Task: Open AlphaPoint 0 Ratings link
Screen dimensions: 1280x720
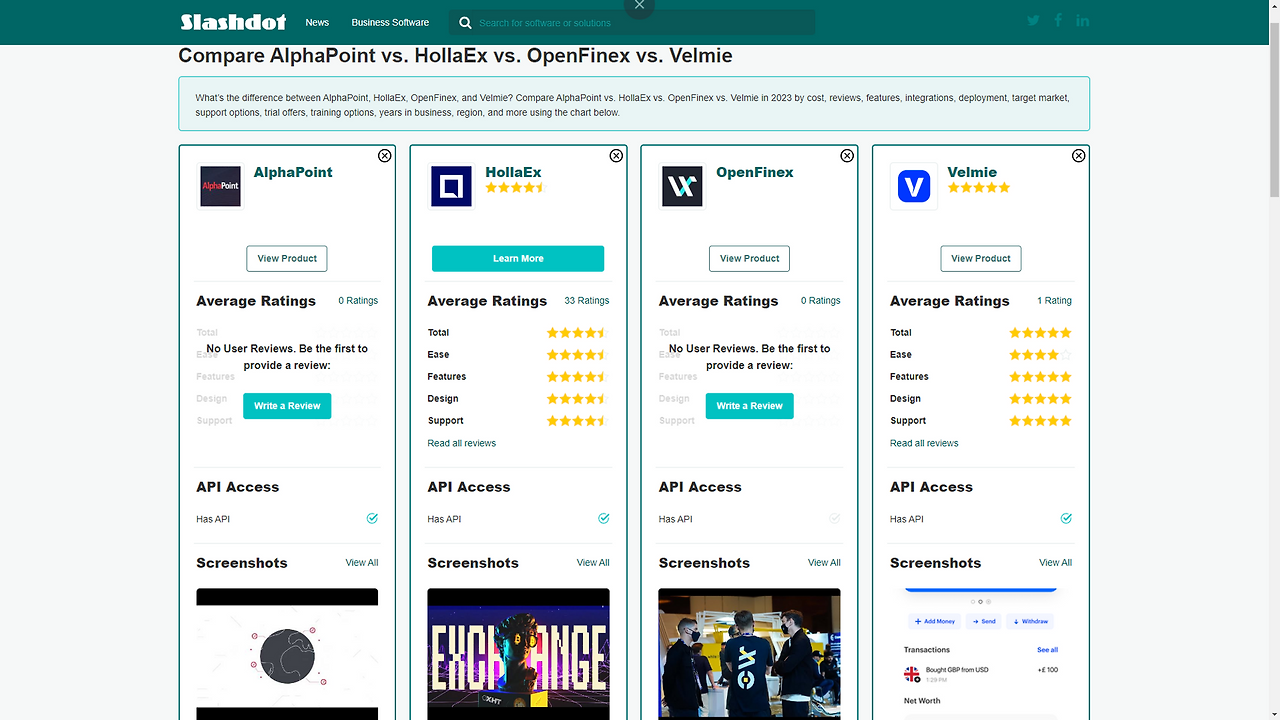Action: point(358,300)
